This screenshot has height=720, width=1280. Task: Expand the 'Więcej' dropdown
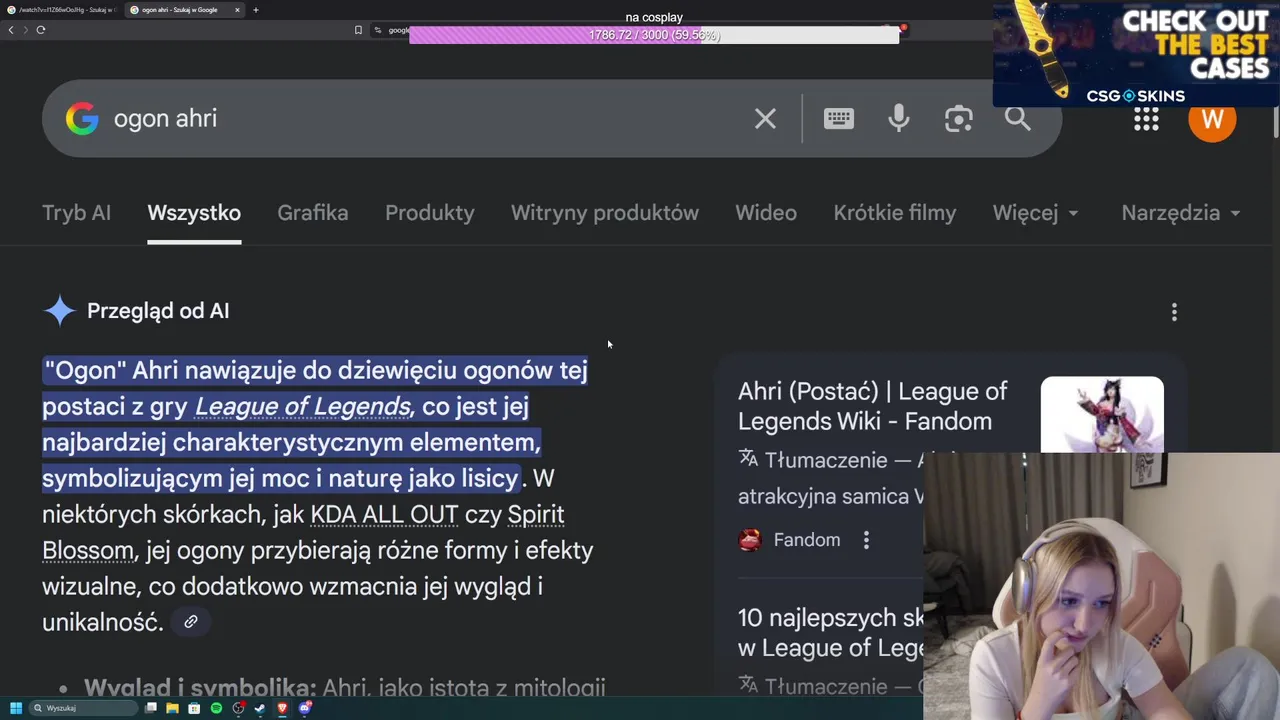pyautogui.click(x=1035, y=213)
